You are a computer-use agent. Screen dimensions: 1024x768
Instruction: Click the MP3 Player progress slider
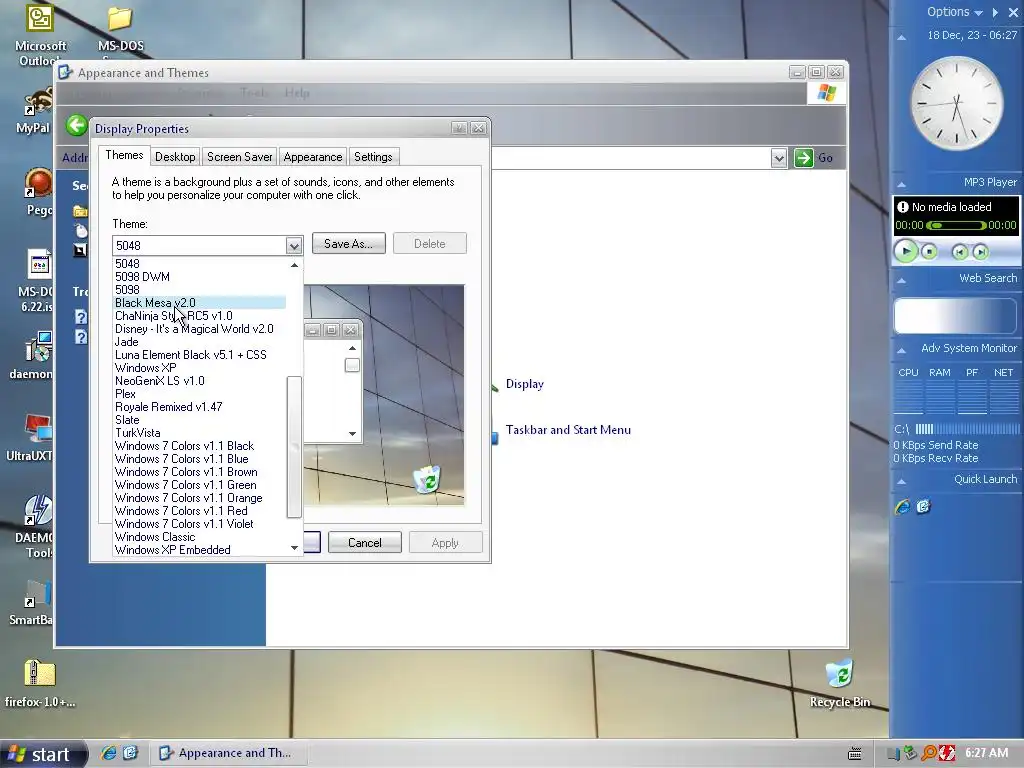coord(956,225)
